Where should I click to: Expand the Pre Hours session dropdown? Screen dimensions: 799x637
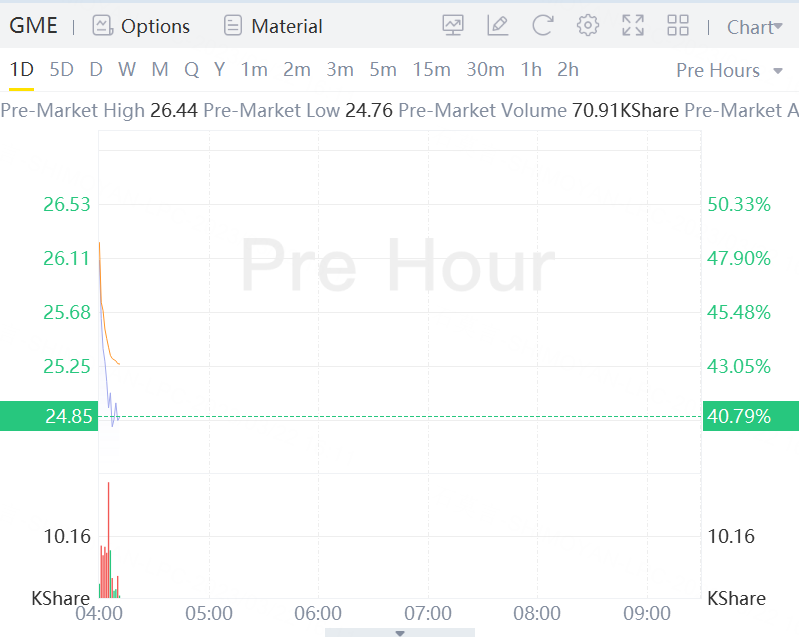pos(729,70)
